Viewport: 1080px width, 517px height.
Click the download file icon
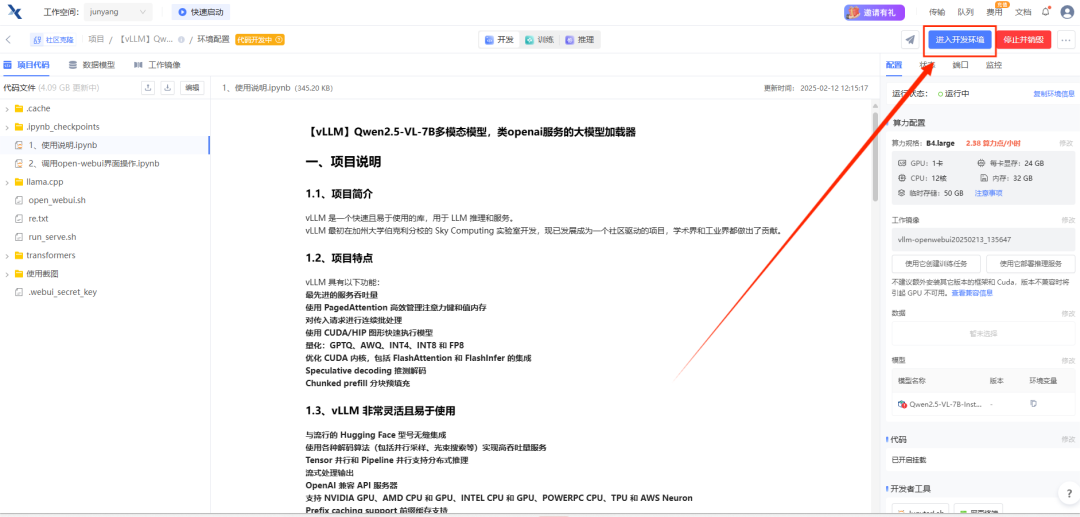pyautogui.click(x=167, y=87)
